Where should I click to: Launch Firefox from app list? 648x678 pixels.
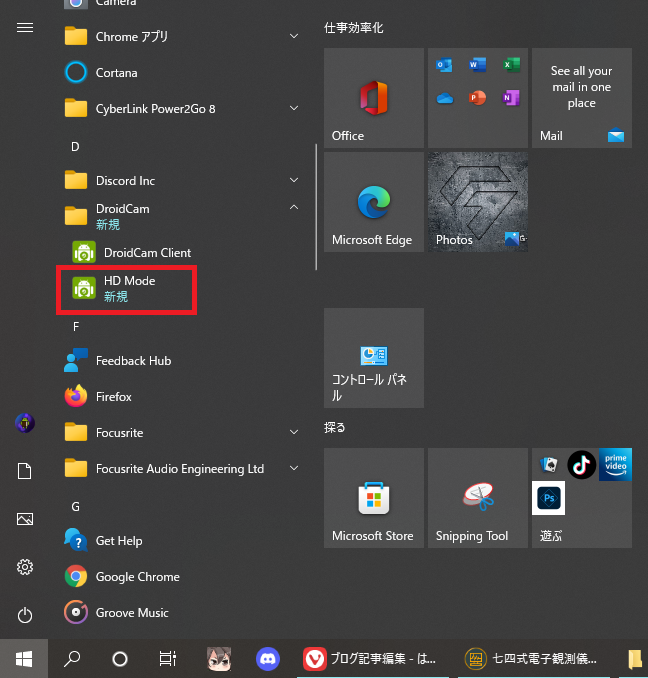coord(181,397)
